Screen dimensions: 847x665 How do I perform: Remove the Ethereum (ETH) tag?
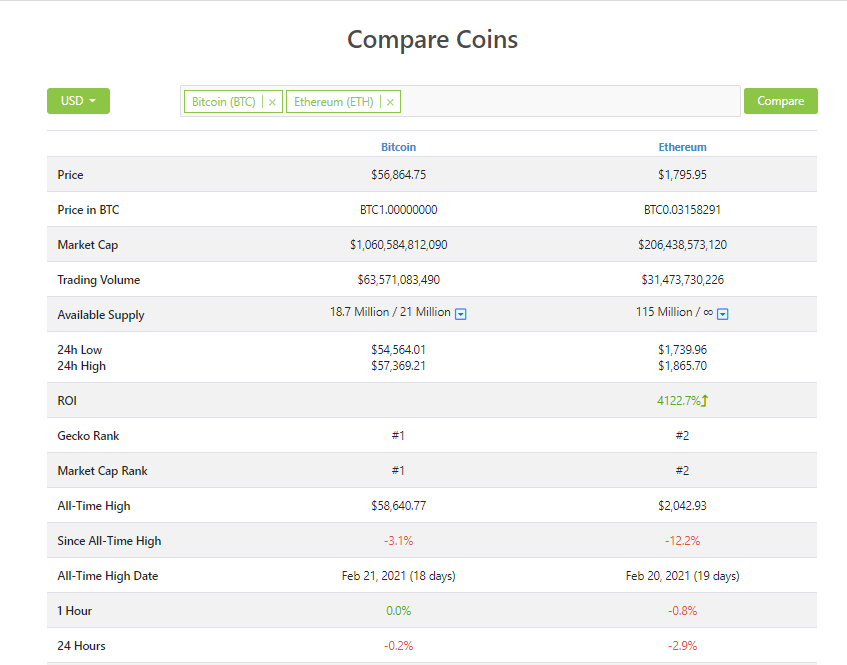(390, 102)
